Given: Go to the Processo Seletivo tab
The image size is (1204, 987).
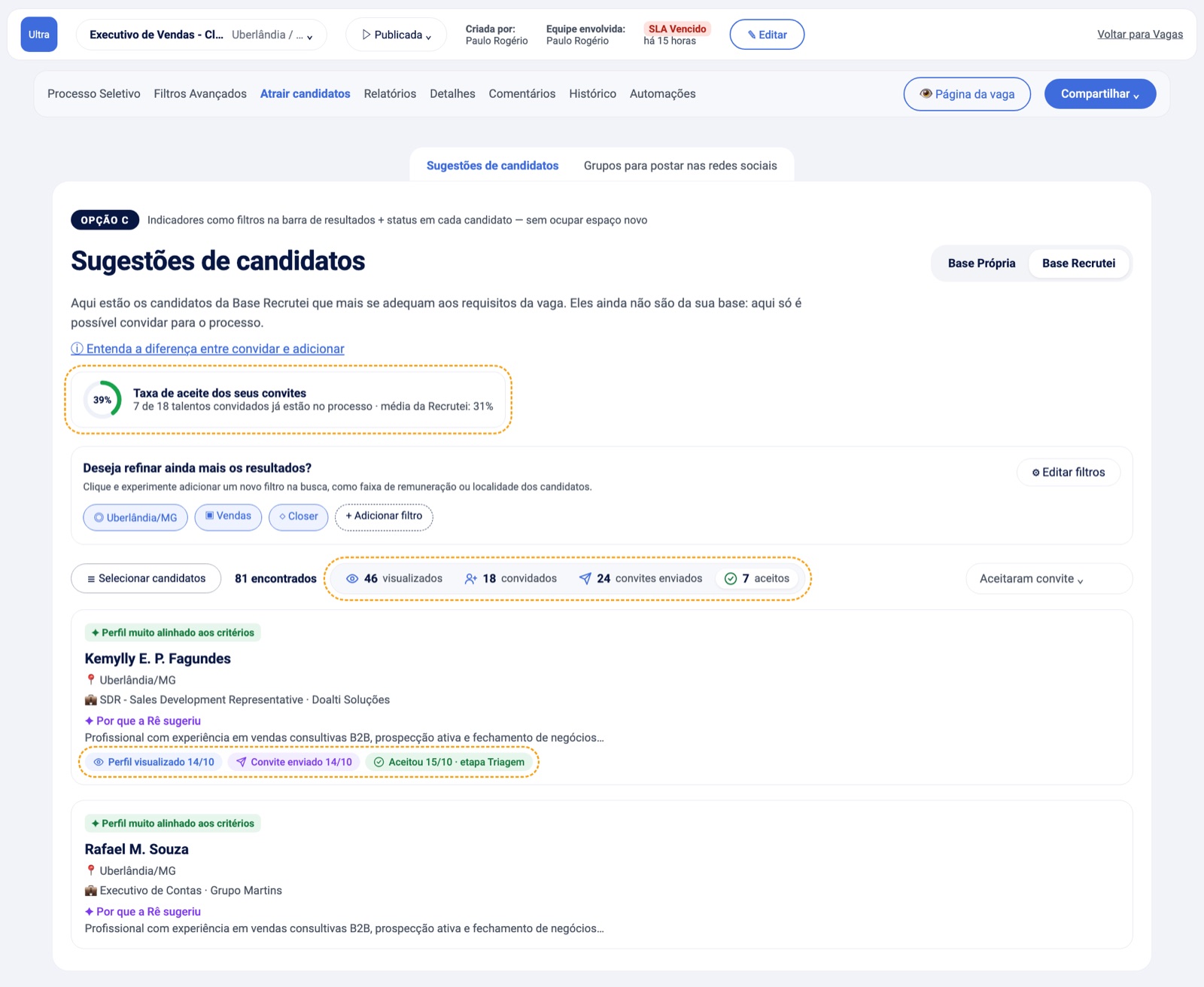Looking at the screenshot, I should pyautogui.click(x=94, y=94).
